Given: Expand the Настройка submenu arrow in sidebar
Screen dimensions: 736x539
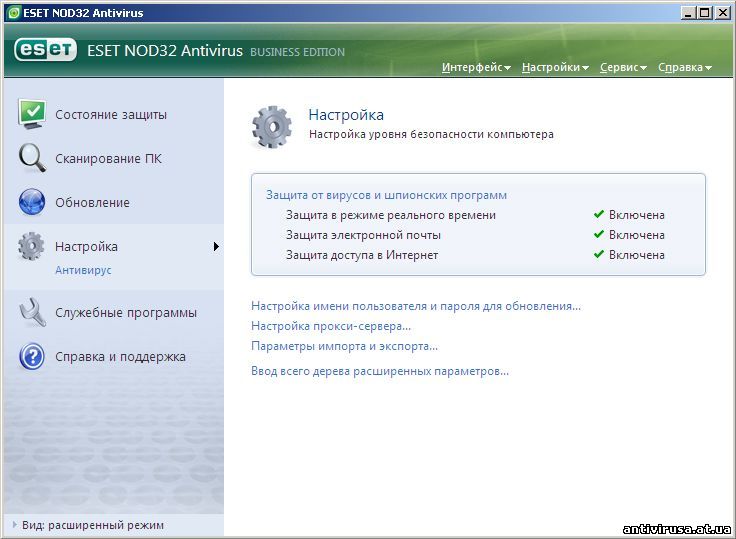Looking at the screenshot, I should [x=216, y=246].
